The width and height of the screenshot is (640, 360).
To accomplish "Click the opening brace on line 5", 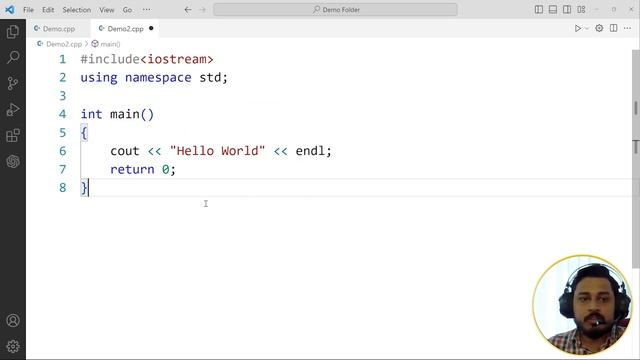I will pos(84,133).
